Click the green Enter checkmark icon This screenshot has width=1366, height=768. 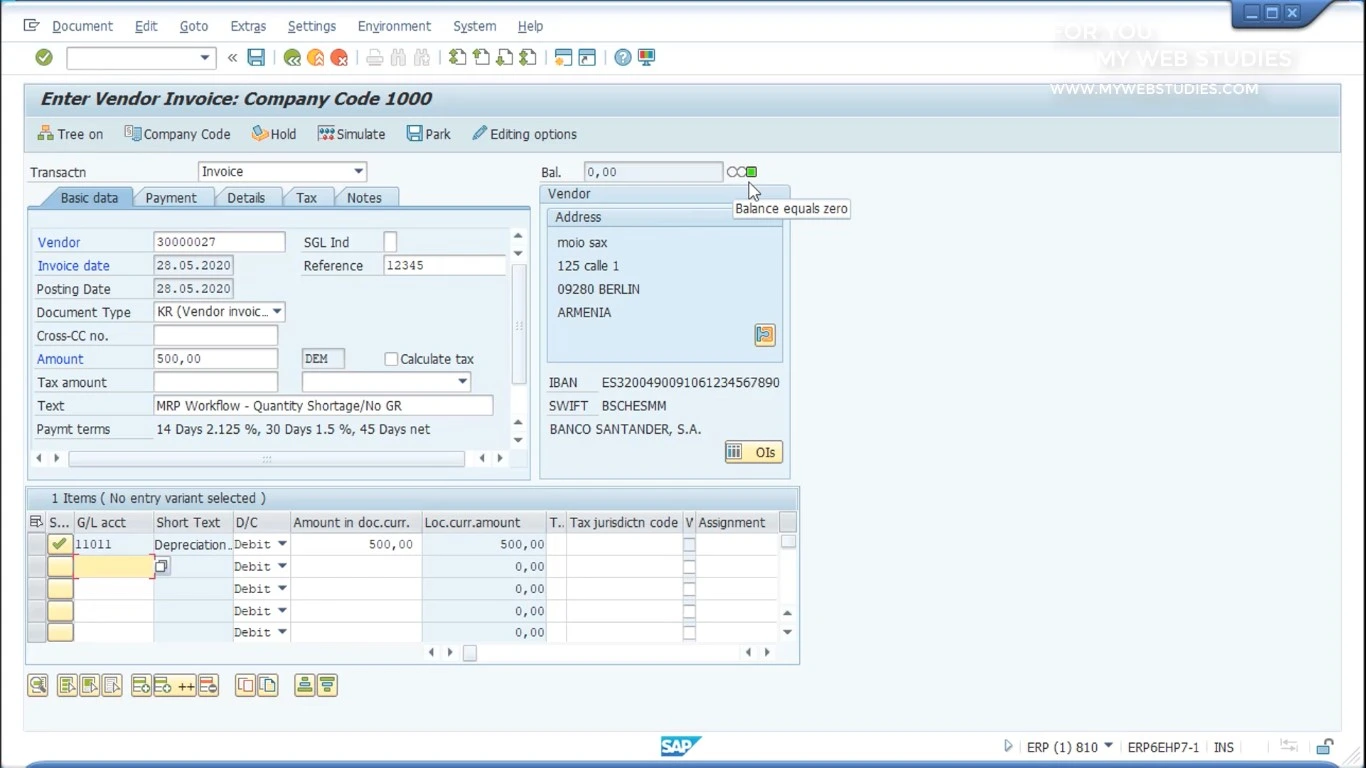(44, 58)
